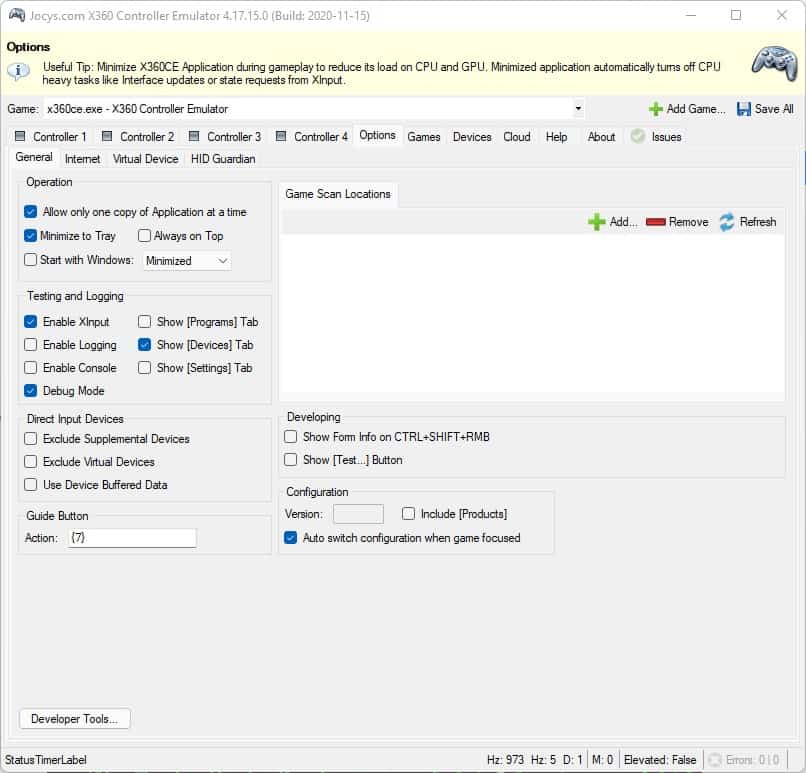The height and width of the screenshot is (773, 806).
Task: Click the blue info tip icon
Action: pyautogui.click(x=18, y=70)
